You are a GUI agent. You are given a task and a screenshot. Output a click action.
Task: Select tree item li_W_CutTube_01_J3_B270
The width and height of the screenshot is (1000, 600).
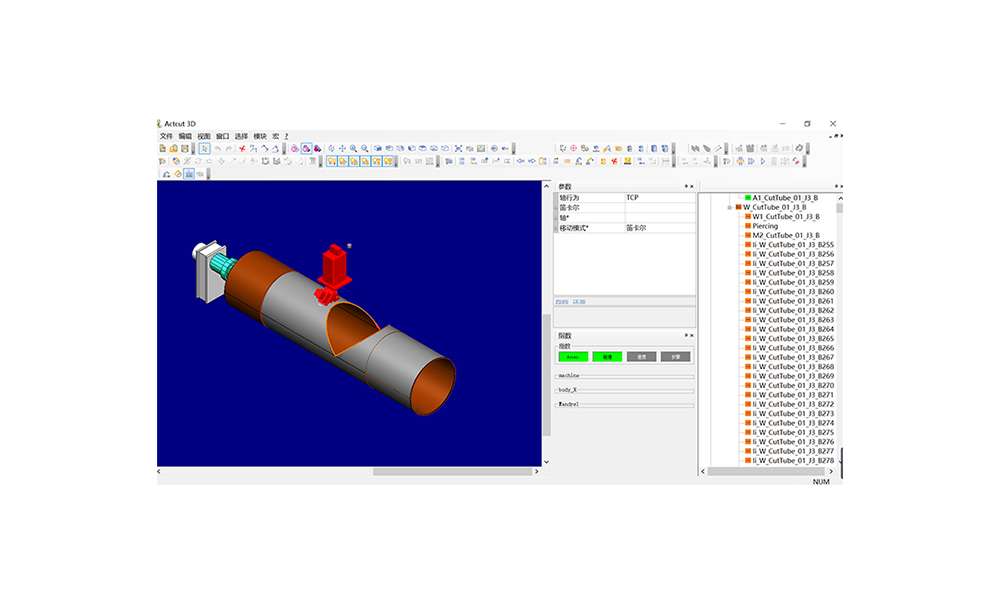tap(793, 385)
